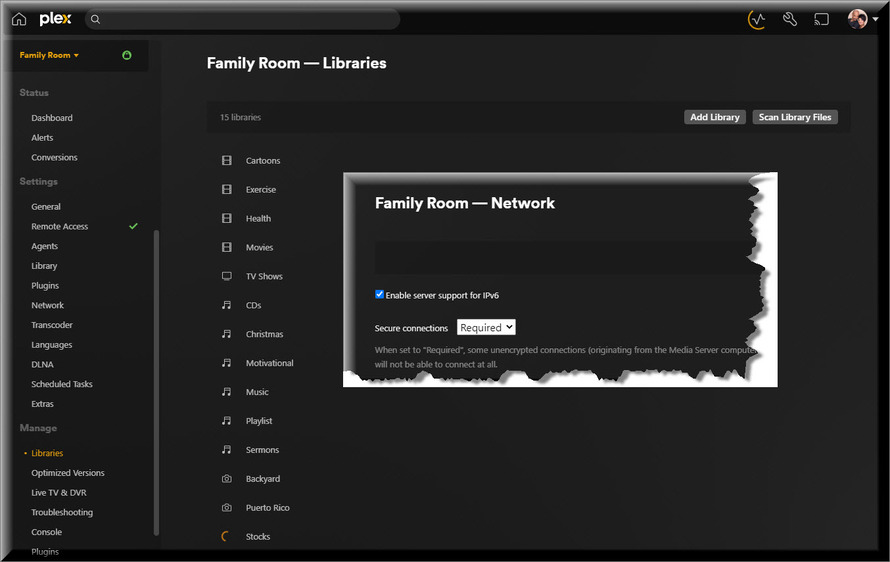Image resolution: width=890 pixels, height=562 pixels.
Task: Click the TV Shows library name
Action: tap(264, 276)
